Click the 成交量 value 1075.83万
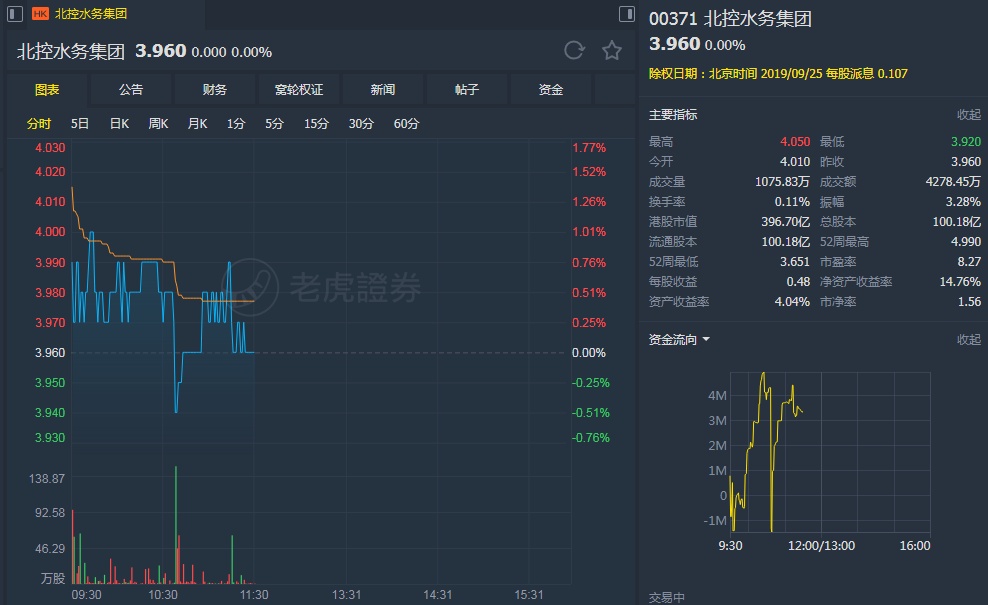The image size is (988, 605). tap(782, 182)
